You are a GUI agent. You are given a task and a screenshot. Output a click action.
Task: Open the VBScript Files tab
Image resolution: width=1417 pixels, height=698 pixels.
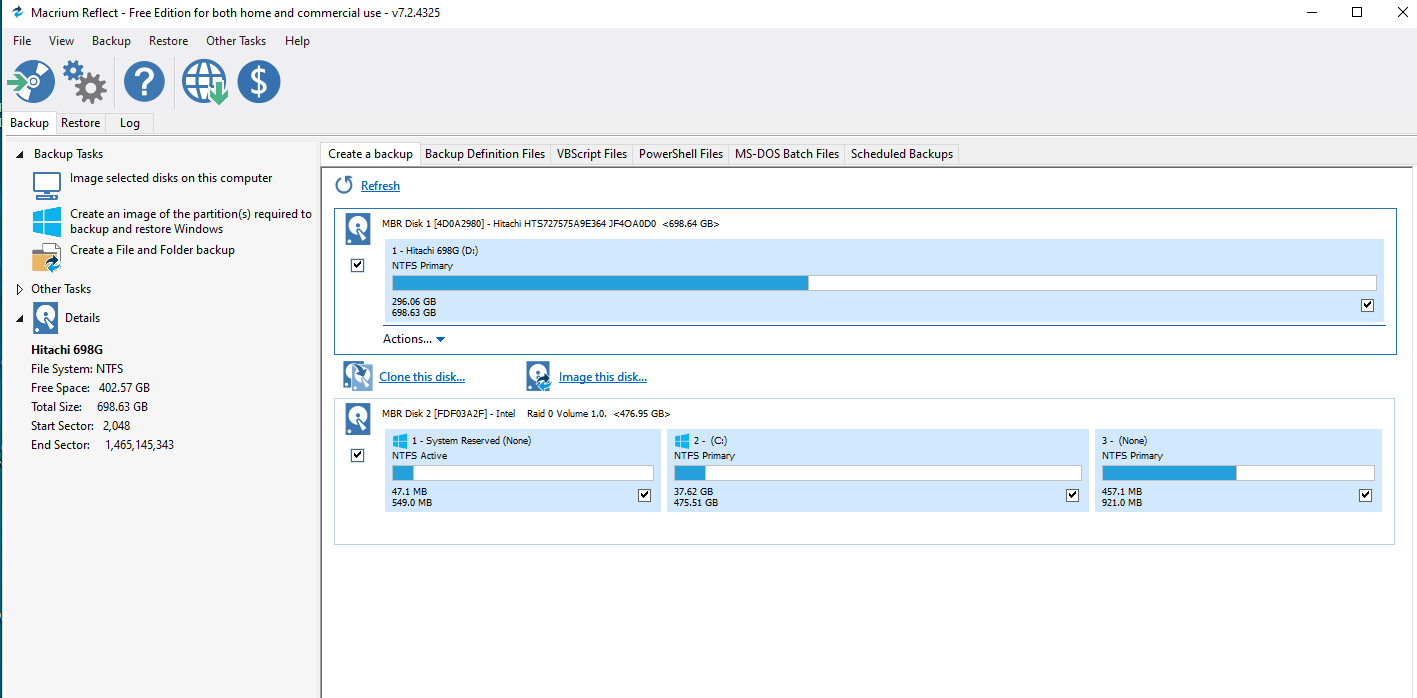click(592, 154)
